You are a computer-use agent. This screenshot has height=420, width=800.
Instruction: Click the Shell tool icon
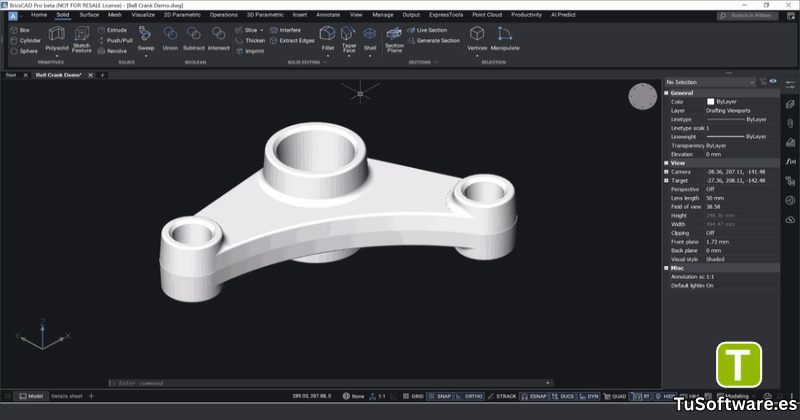370,39
